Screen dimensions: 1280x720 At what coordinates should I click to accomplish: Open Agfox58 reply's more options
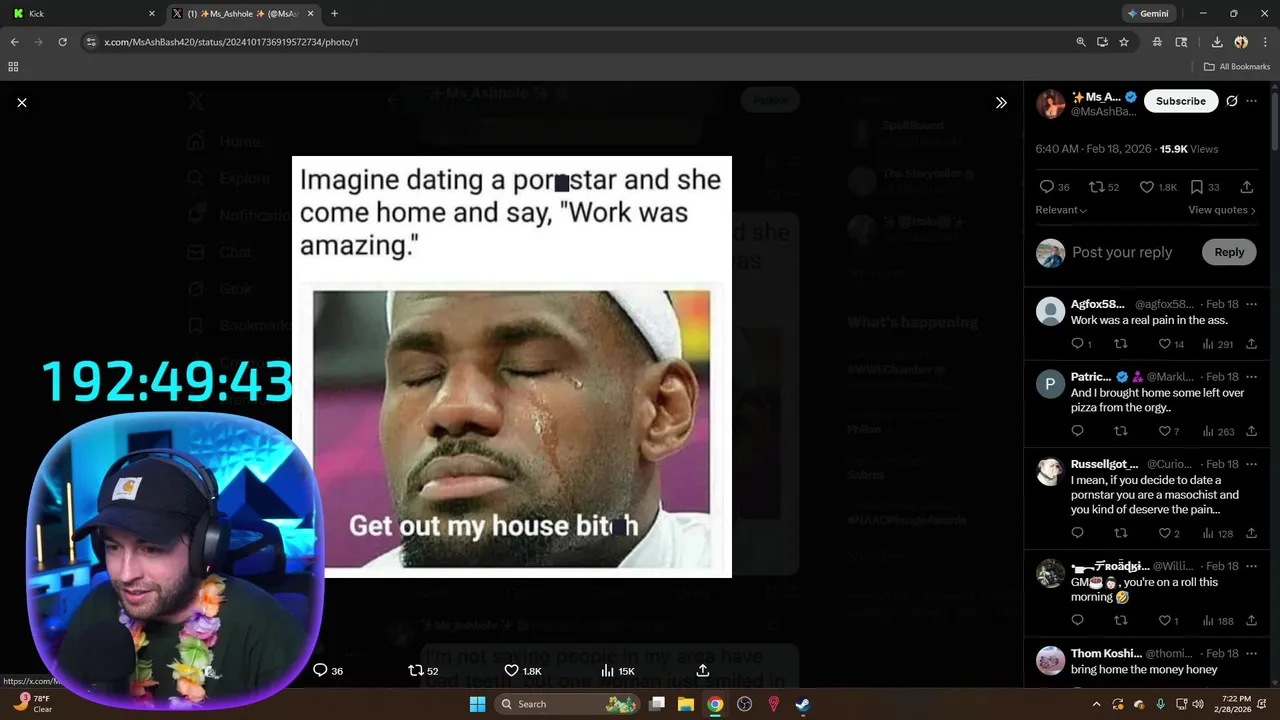tap(1252, 304)
